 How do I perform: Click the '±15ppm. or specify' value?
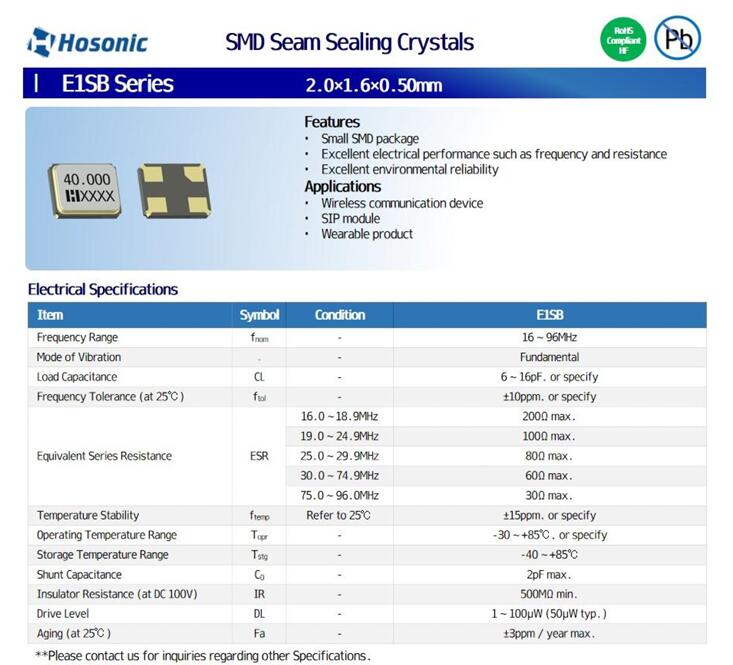tap(549, 515)
